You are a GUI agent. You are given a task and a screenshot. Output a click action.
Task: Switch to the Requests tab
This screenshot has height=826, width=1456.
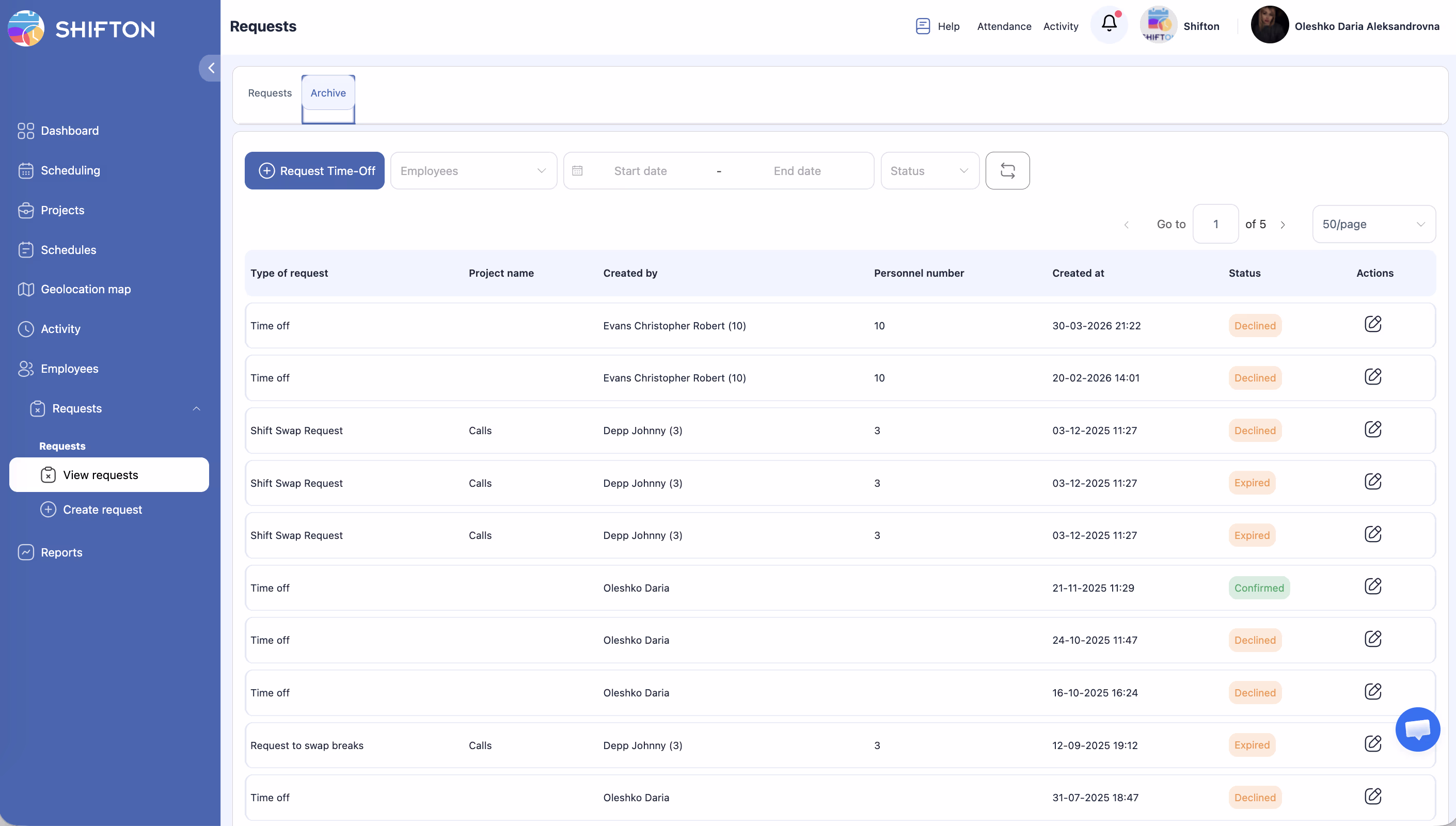pos(270,93)
